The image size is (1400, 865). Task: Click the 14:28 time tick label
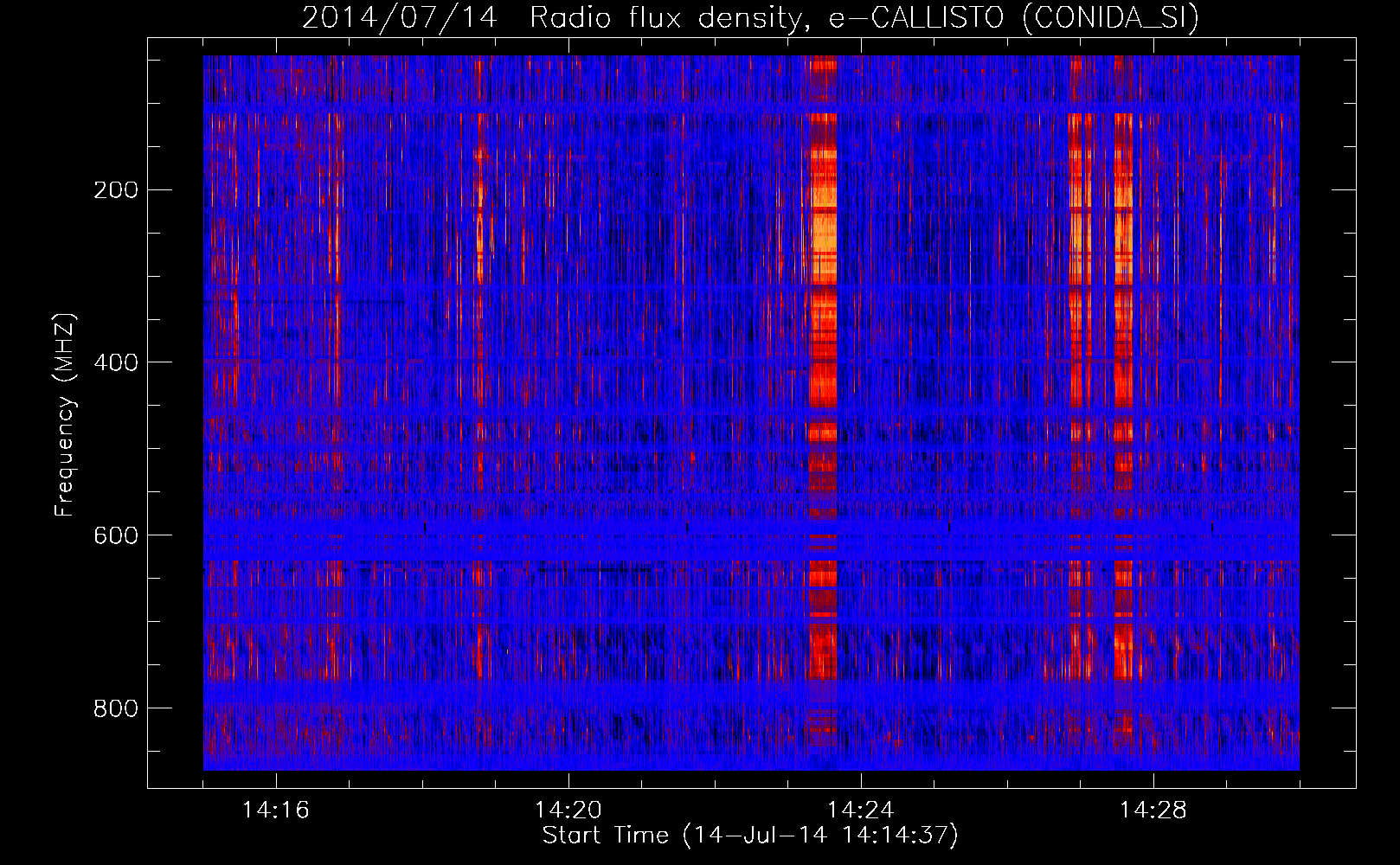click(x=1153, y=811)
